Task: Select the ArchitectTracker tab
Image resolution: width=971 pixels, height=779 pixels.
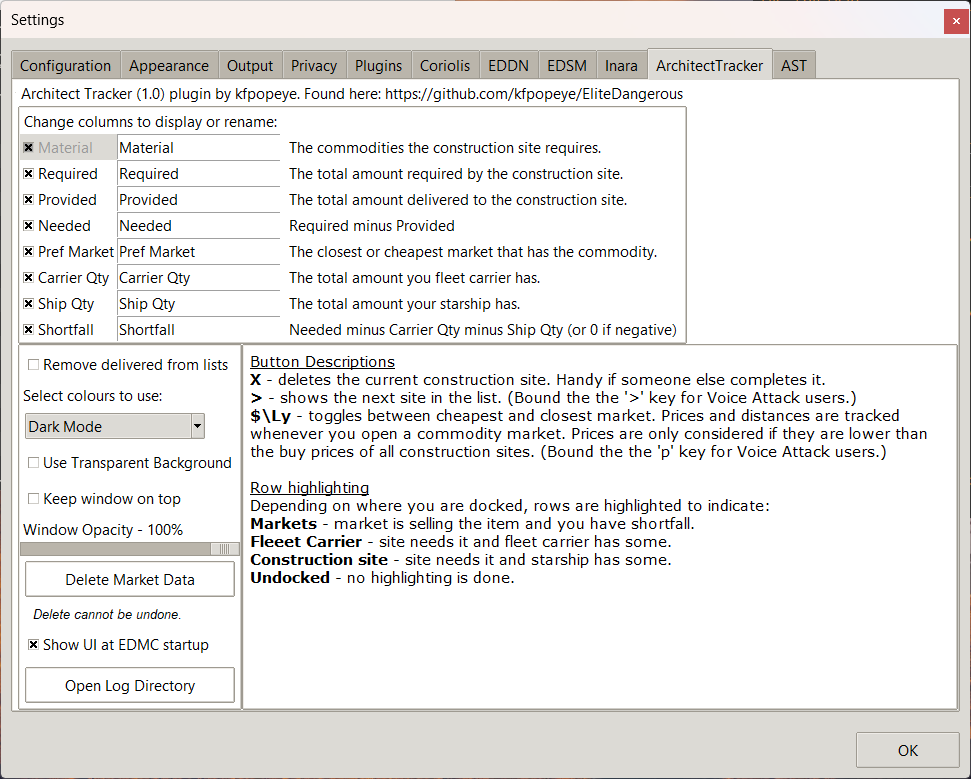Action: 710,65
